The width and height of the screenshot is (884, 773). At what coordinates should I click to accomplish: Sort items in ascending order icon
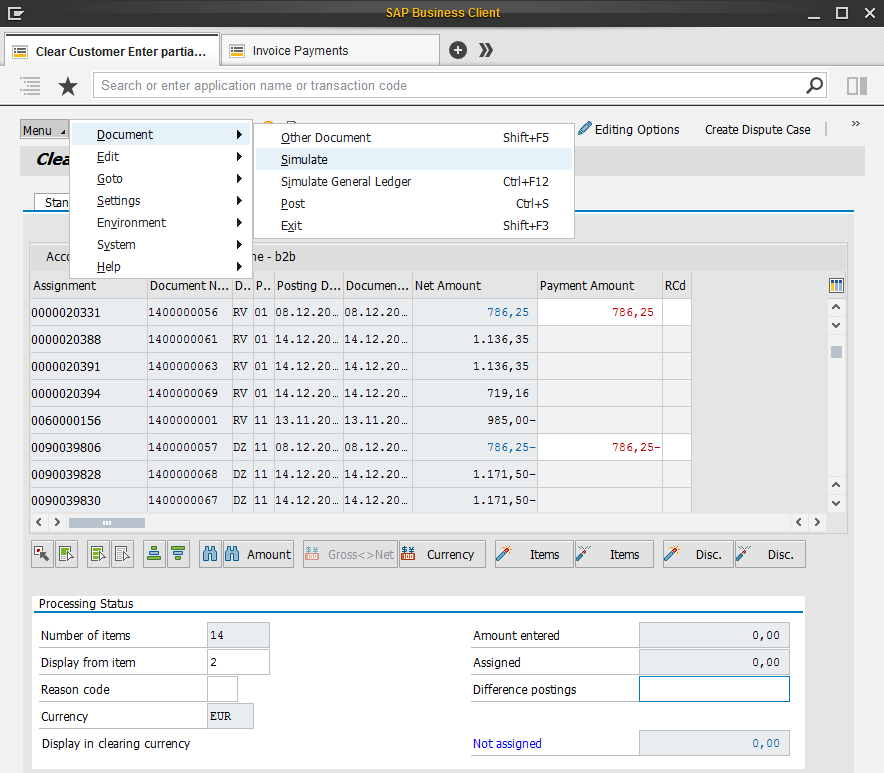[154, 554]
